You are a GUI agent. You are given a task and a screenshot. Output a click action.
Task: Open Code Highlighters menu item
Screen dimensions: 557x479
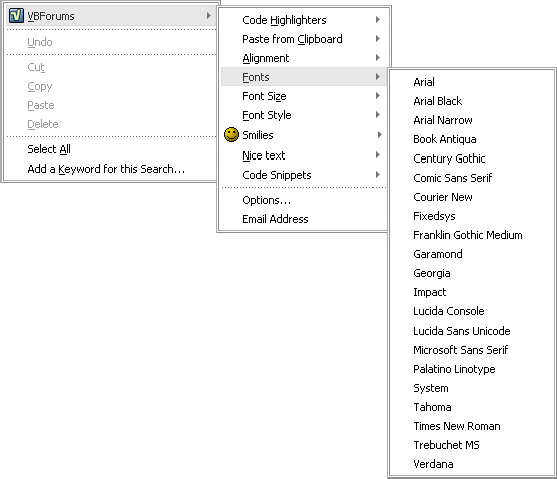click(304, 20)
